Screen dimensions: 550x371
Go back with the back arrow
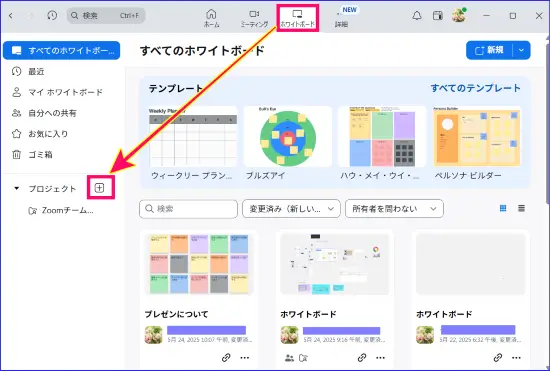coord(11,16)
